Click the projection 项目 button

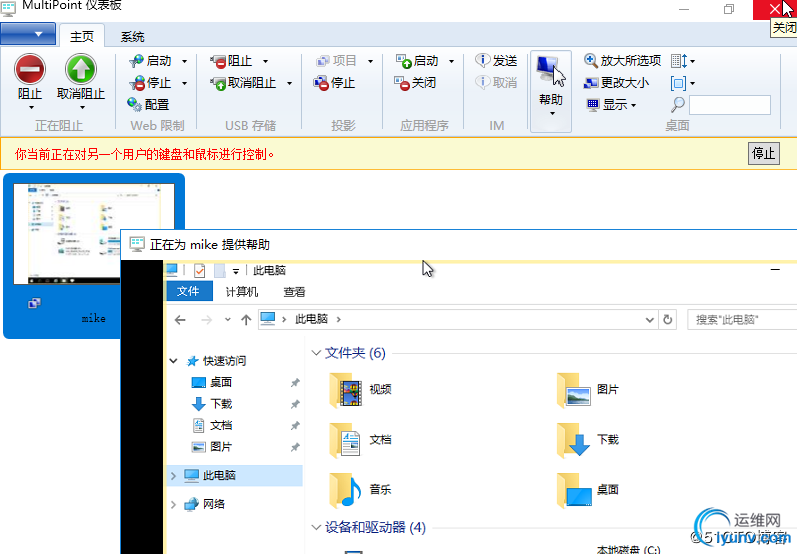(x=336, y=61)
